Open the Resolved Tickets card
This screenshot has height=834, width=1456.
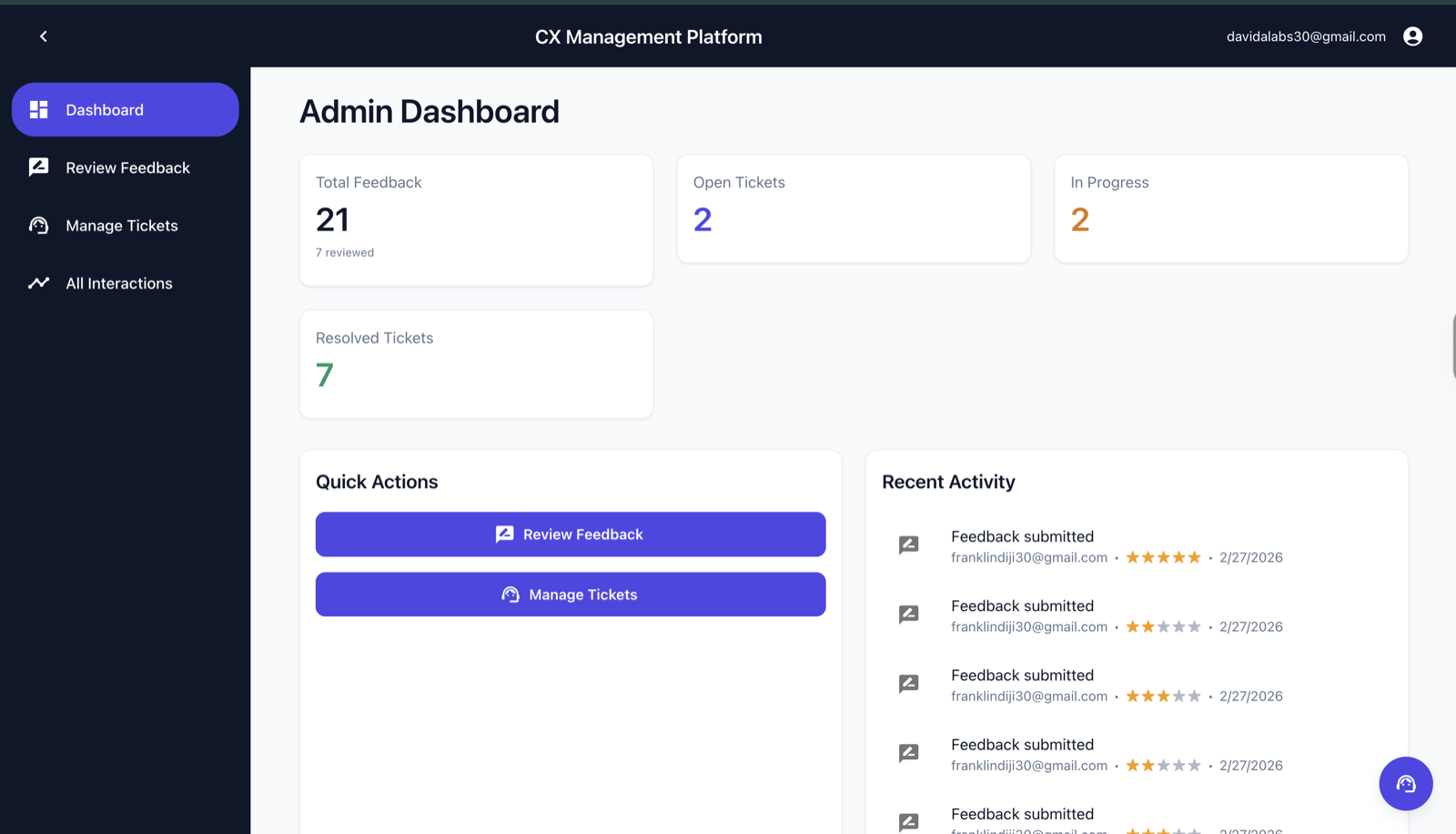point(476,364)
